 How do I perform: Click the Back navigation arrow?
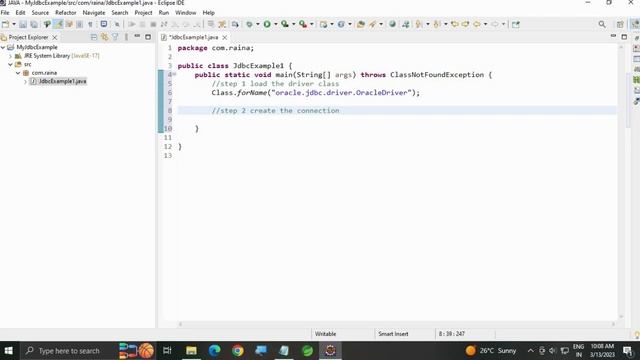(x=476, y=24)
